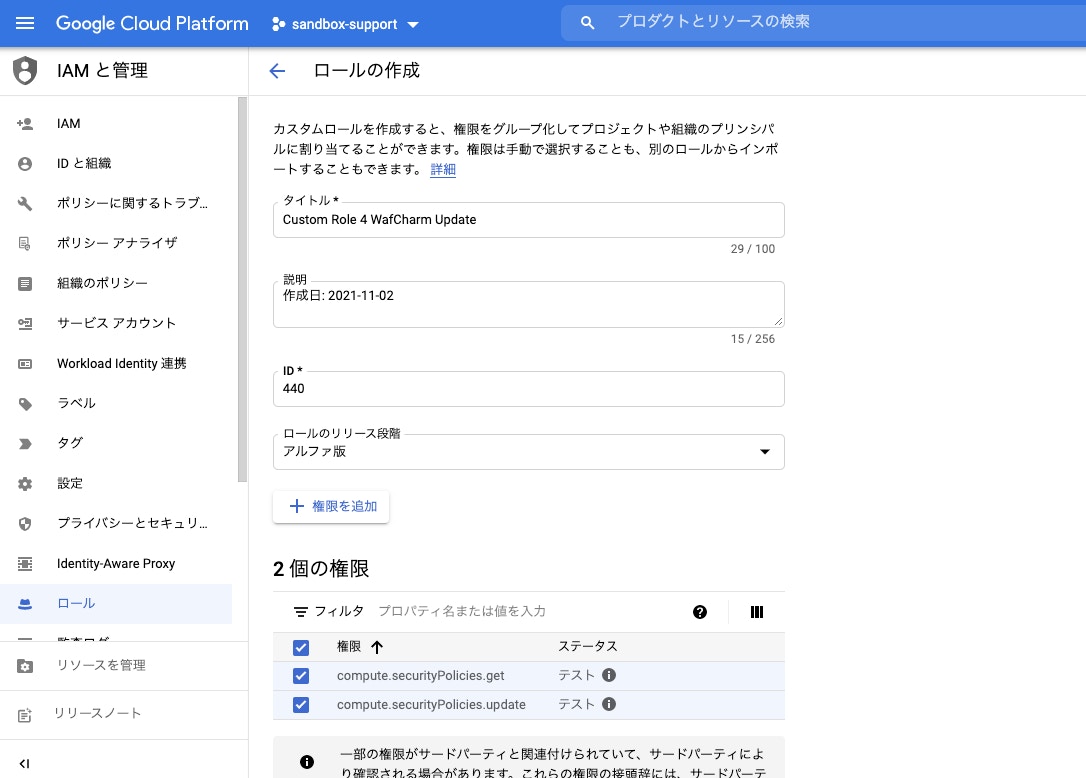Click info icon next to compute.securityPolicies.get status
1086x778 pixels.
609,675
